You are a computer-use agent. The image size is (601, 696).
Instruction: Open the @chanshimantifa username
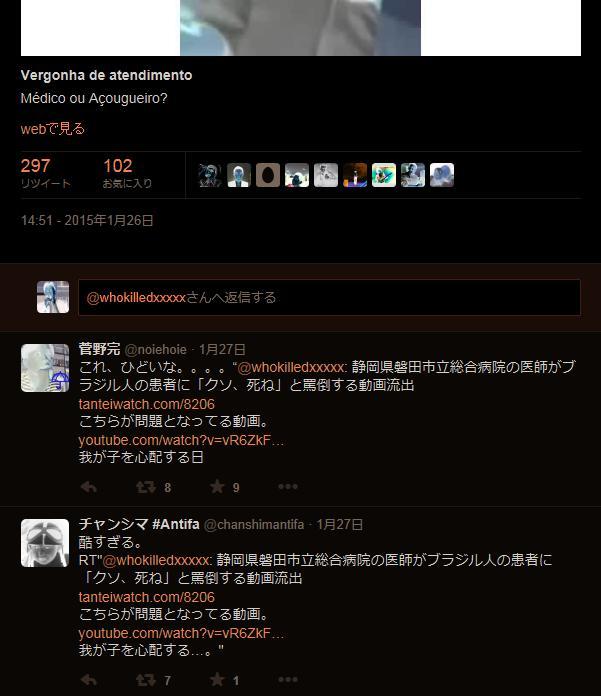click(x=254, y=525)
